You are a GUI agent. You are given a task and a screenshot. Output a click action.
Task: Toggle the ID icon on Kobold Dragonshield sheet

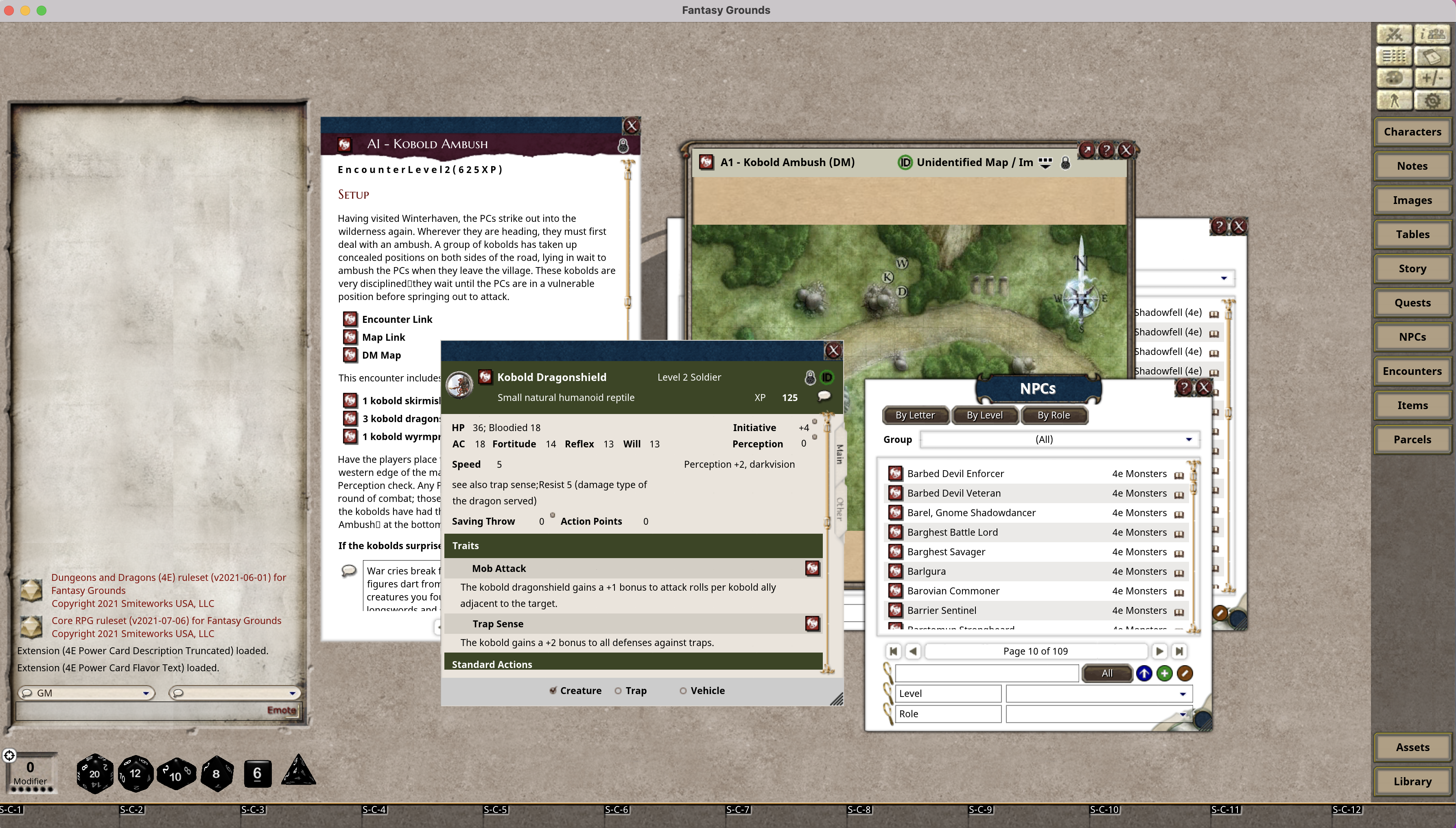tap(827, 377)
